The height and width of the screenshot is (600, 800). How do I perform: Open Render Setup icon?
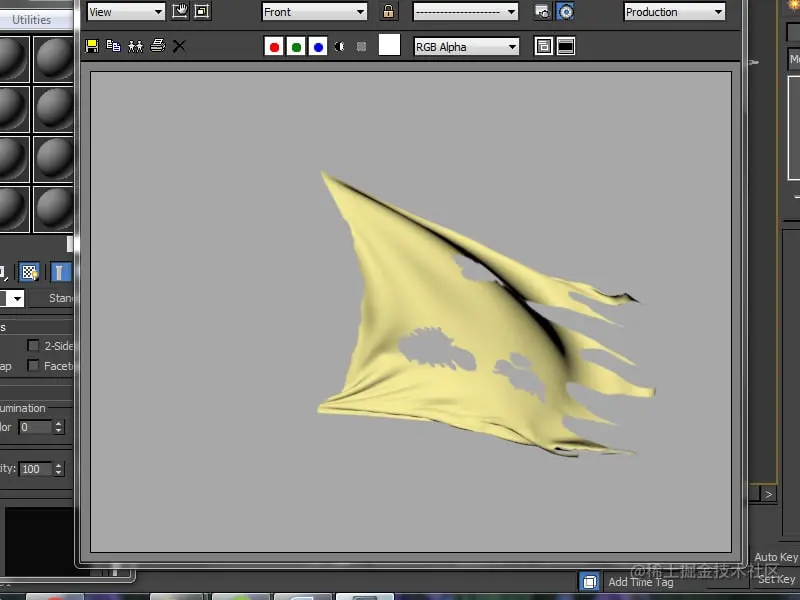click(x=542, y=11)
